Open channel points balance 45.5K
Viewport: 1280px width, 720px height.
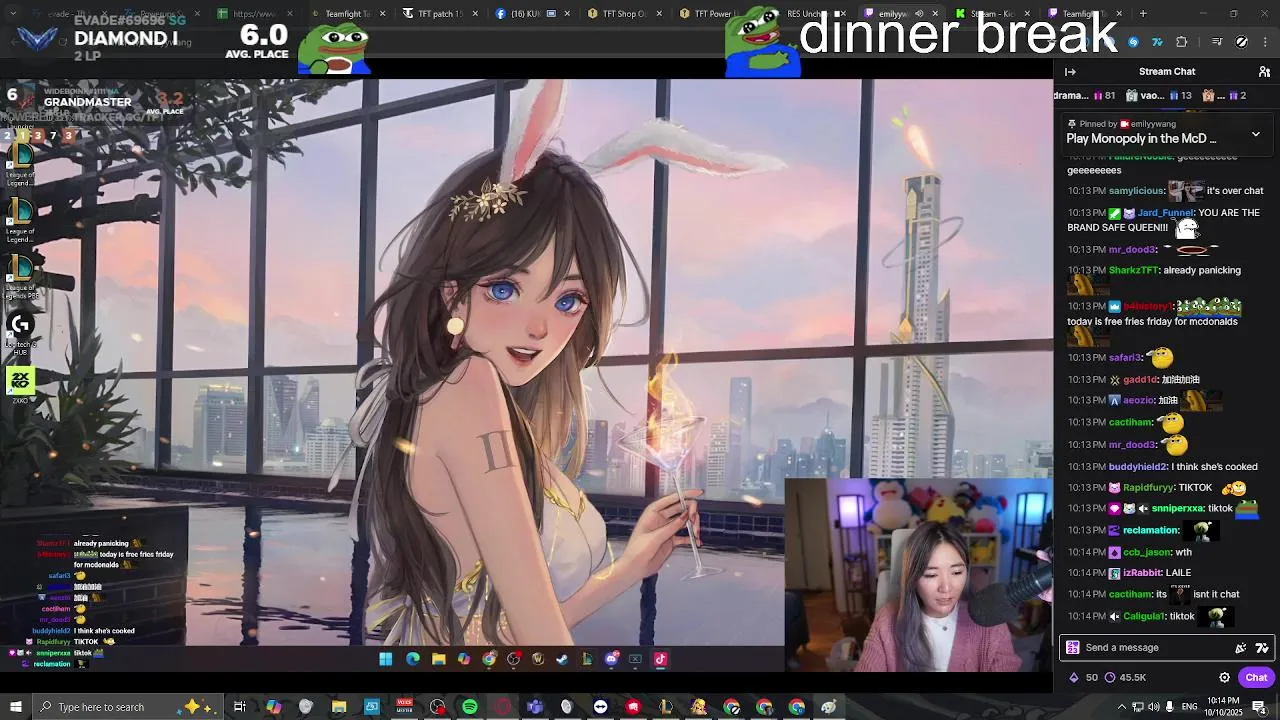tap(1125, 677)
